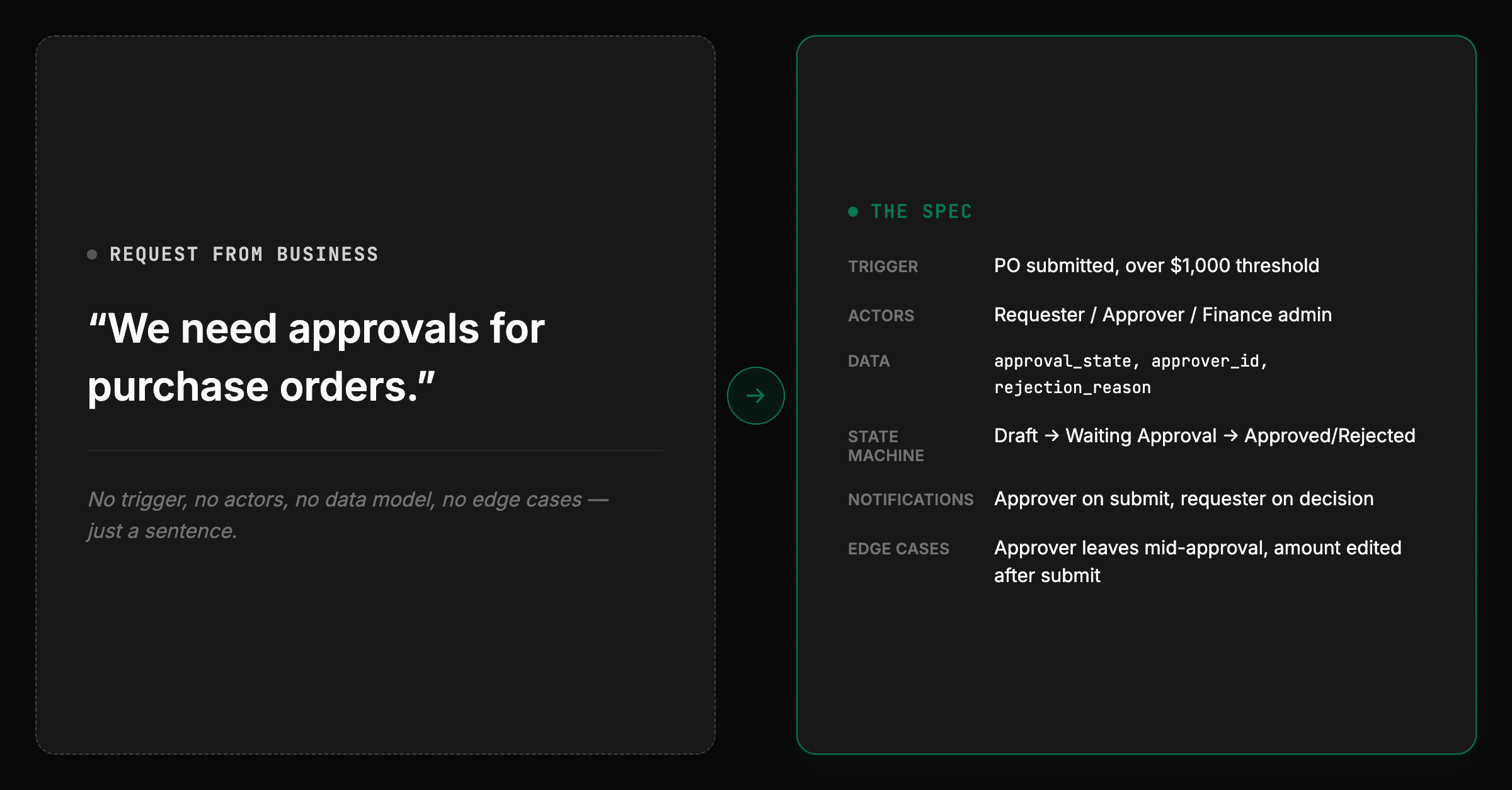Select the THE SPEC heading
Image resolution: width=1512 pixels, height=790 pixels.
click(921, 212)
